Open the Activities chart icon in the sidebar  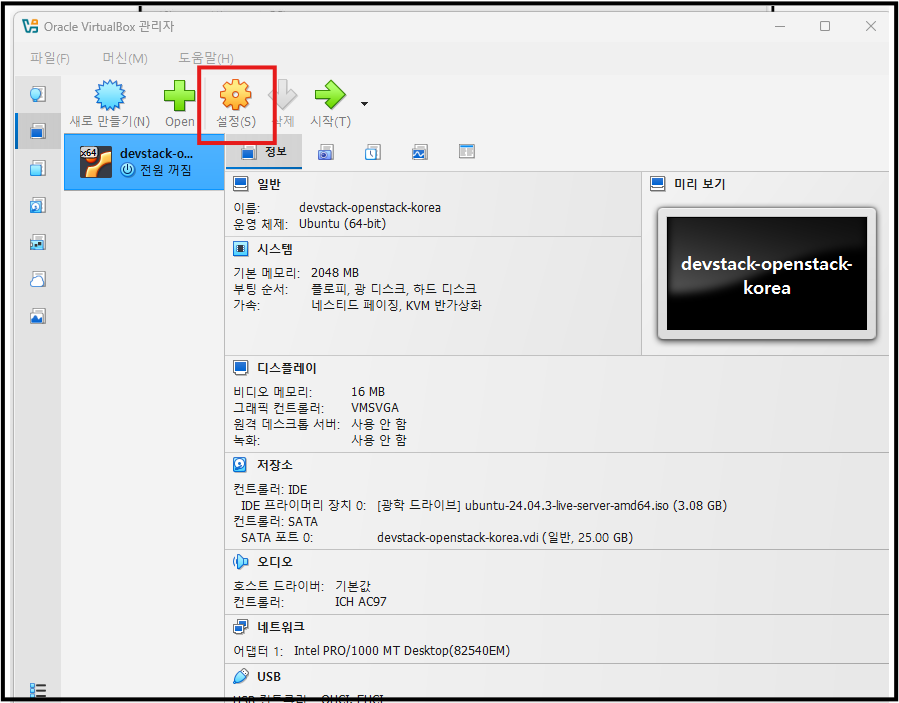tap(38, 316)
